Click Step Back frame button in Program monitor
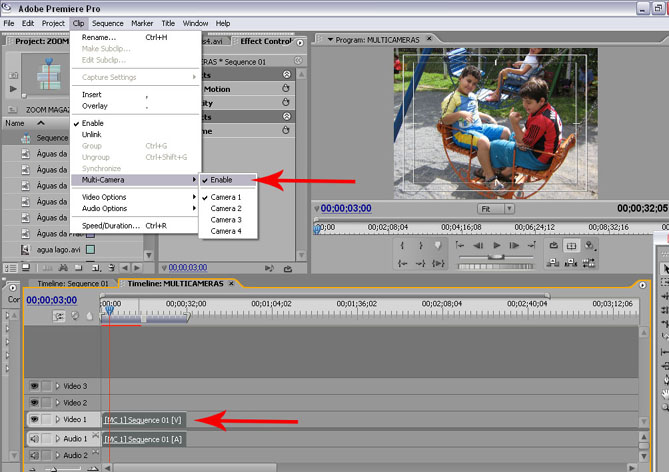This screenshot has width=669, height=472. [478, 245]
